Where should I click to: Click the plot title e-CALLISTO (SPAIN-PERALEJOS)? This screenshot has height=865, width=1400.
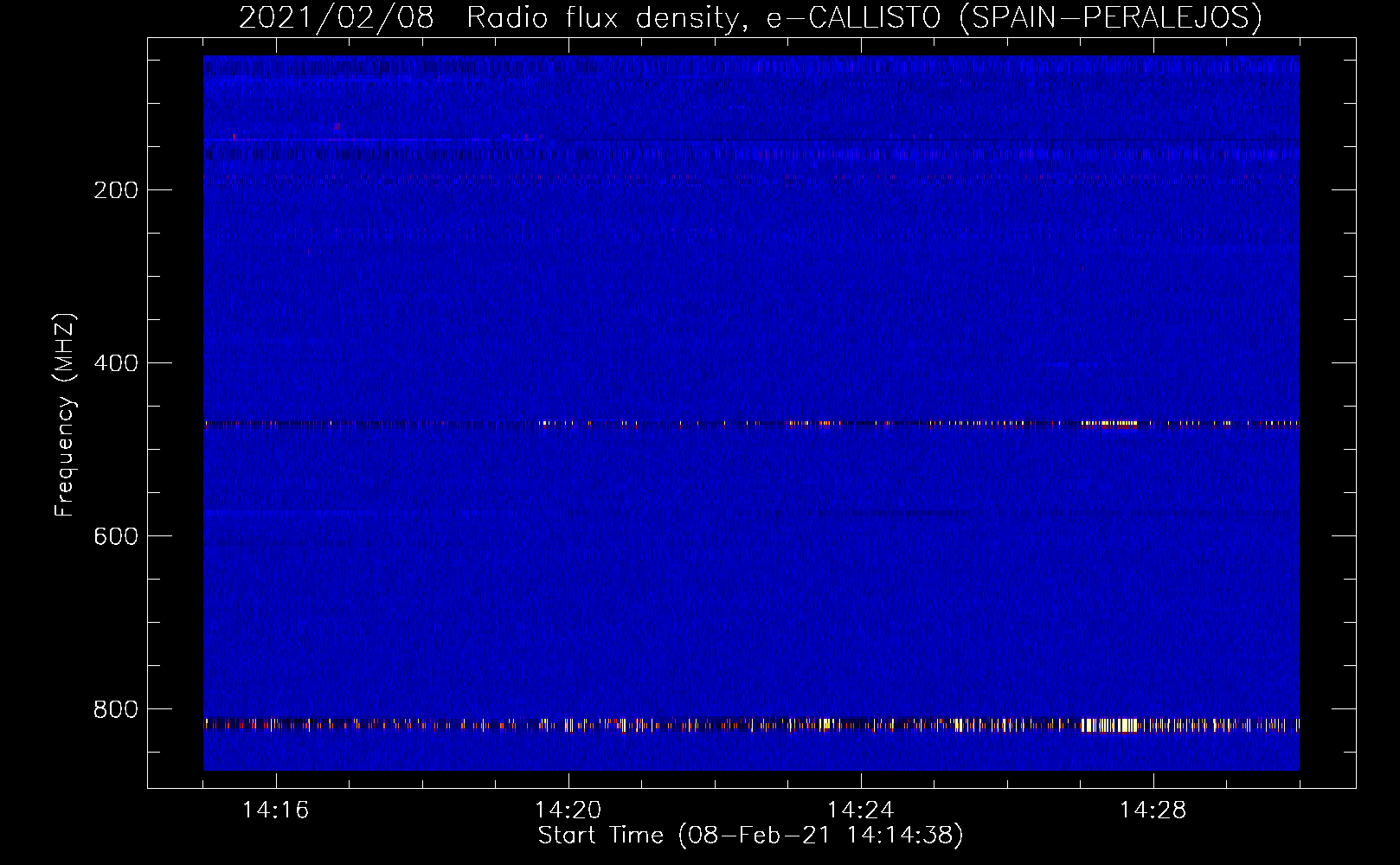(1014, 17)
